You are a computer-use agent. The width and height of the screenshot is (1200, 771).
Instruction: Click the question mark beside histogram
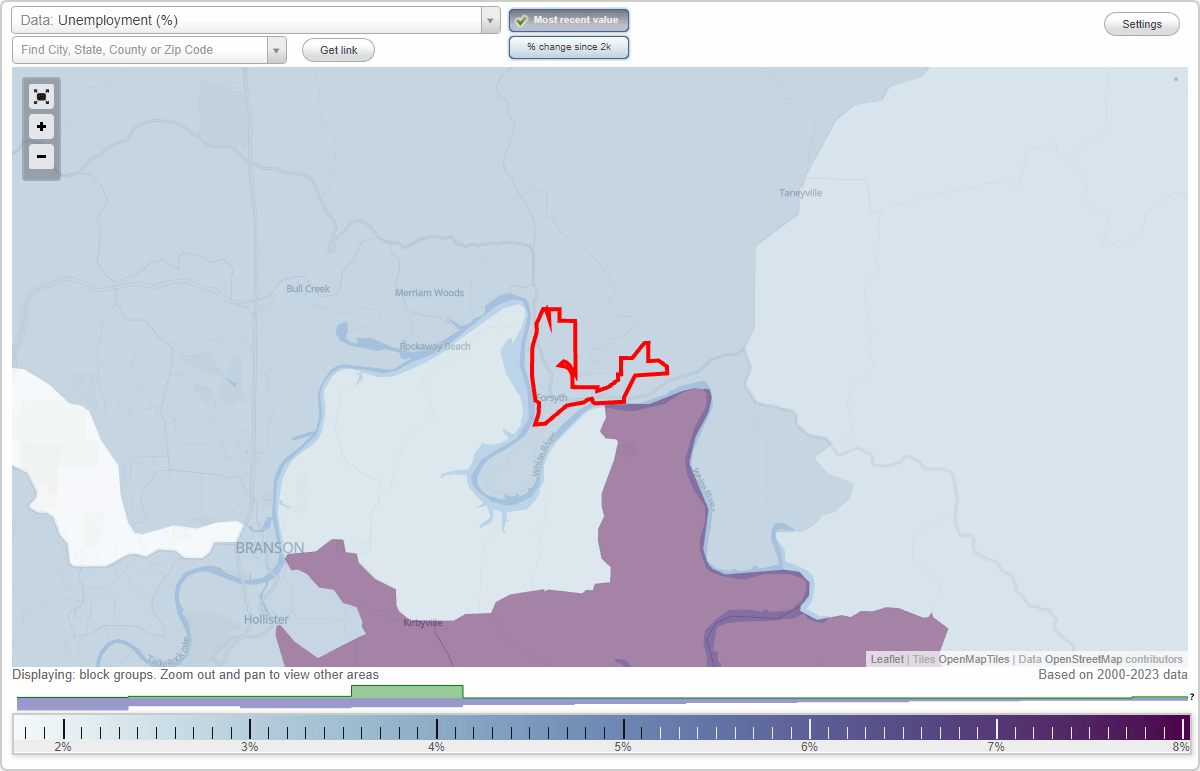[1192, 697]
